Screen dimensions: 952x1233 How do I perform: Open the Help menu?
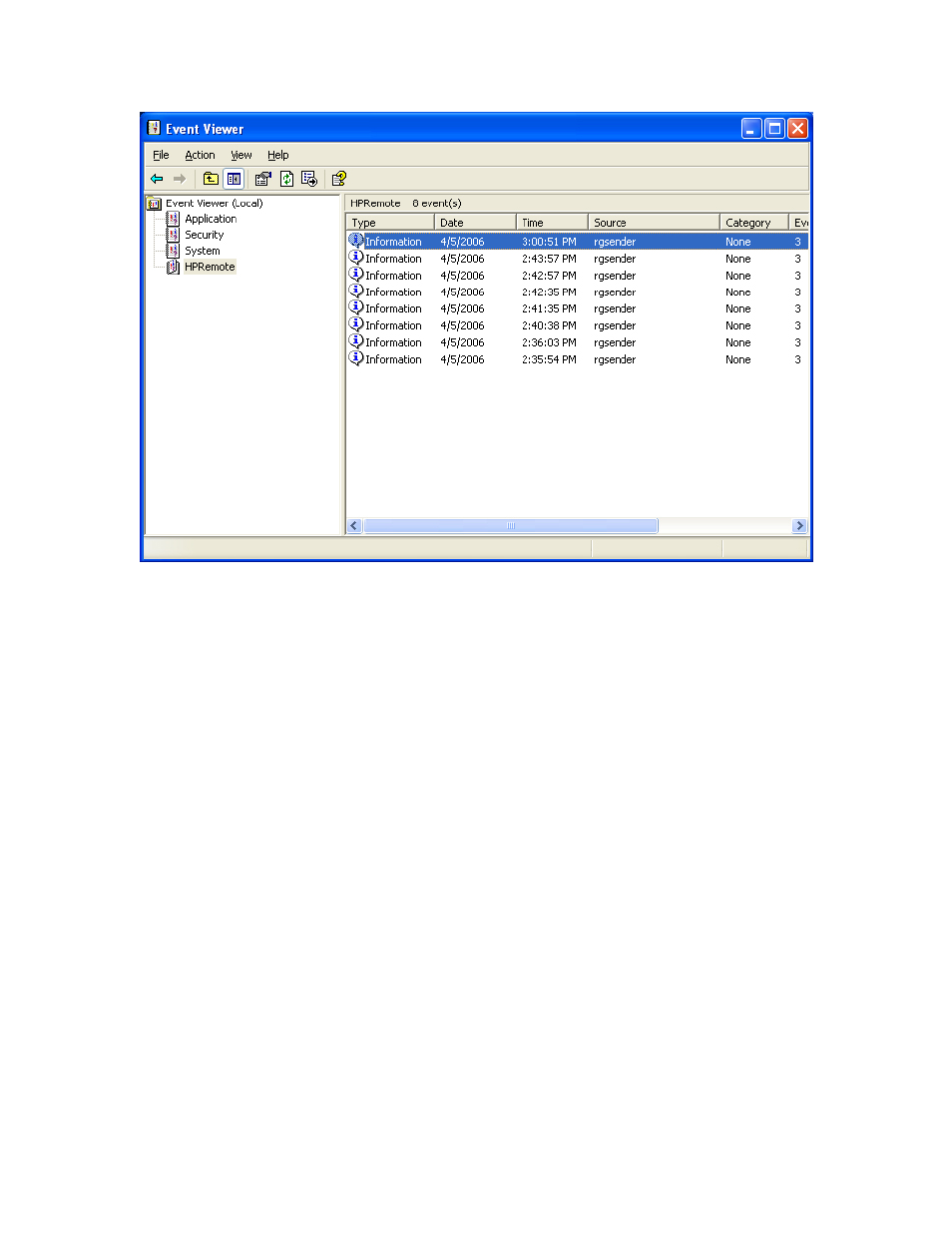pyautogui.click(x=278, y=155)
